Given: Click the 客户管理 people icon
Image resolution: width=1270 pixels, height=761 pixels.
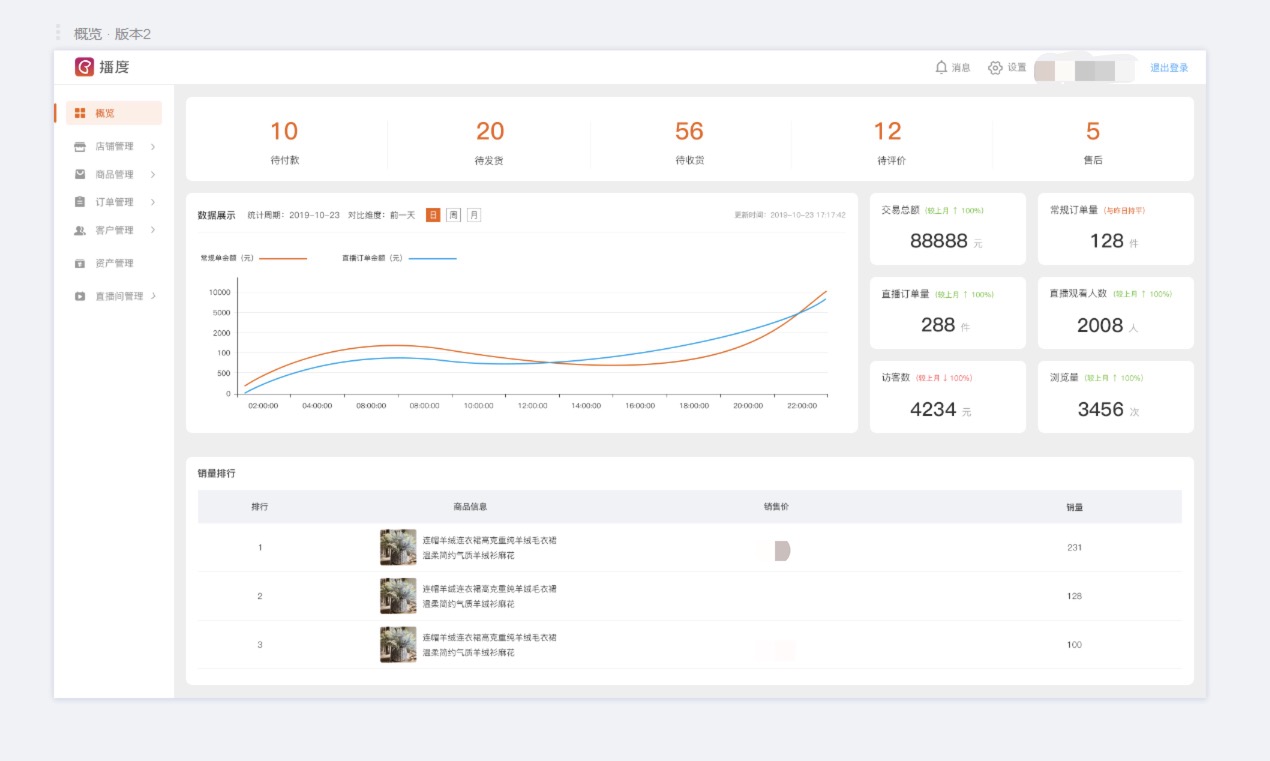Looking at the screenshot, I should [80, 230].
